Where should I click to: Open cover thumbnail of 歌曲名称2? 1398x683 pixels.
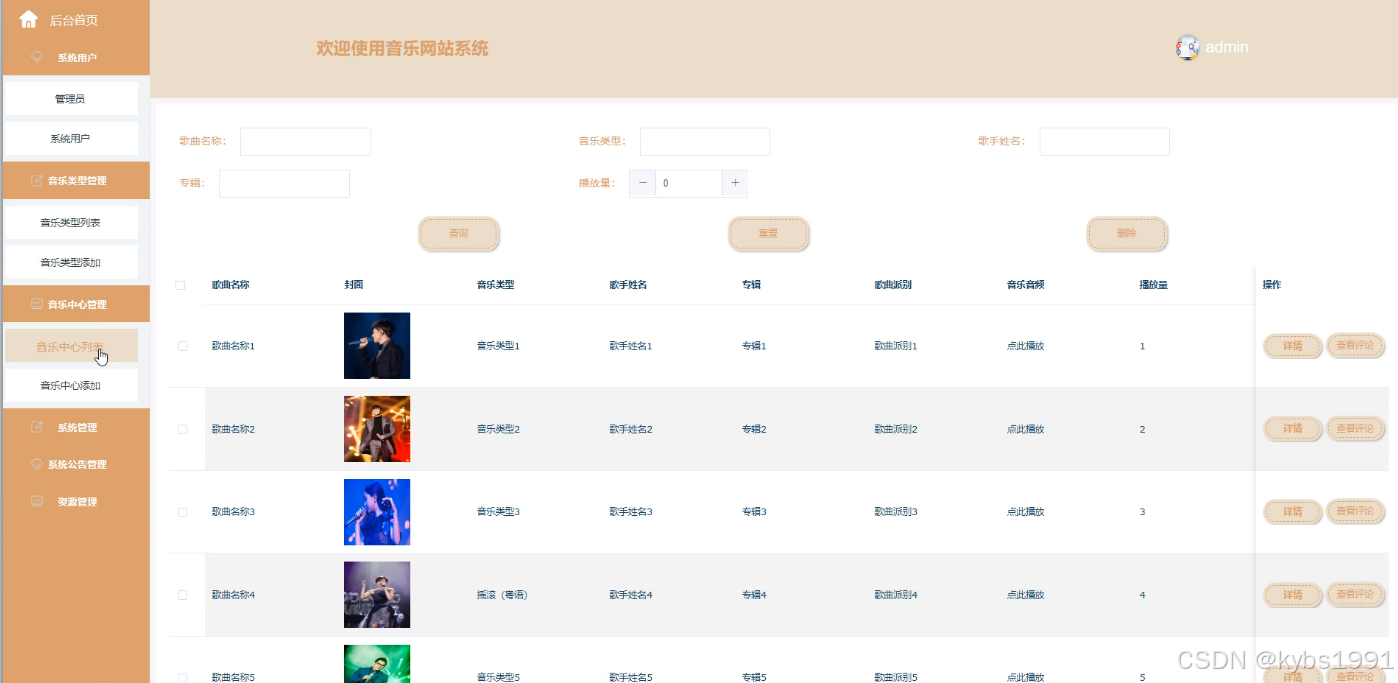[377, 429]
